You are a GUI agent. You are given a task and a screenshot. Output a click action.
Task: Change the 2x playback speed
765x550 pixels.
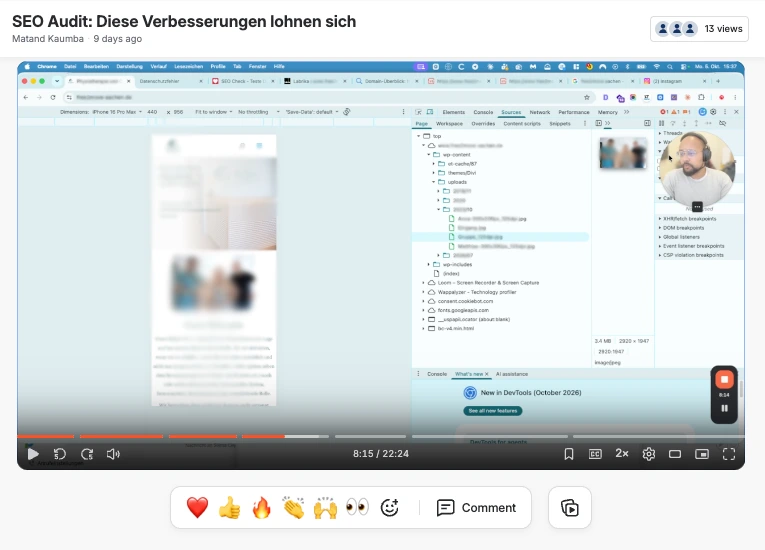[622, 453]
